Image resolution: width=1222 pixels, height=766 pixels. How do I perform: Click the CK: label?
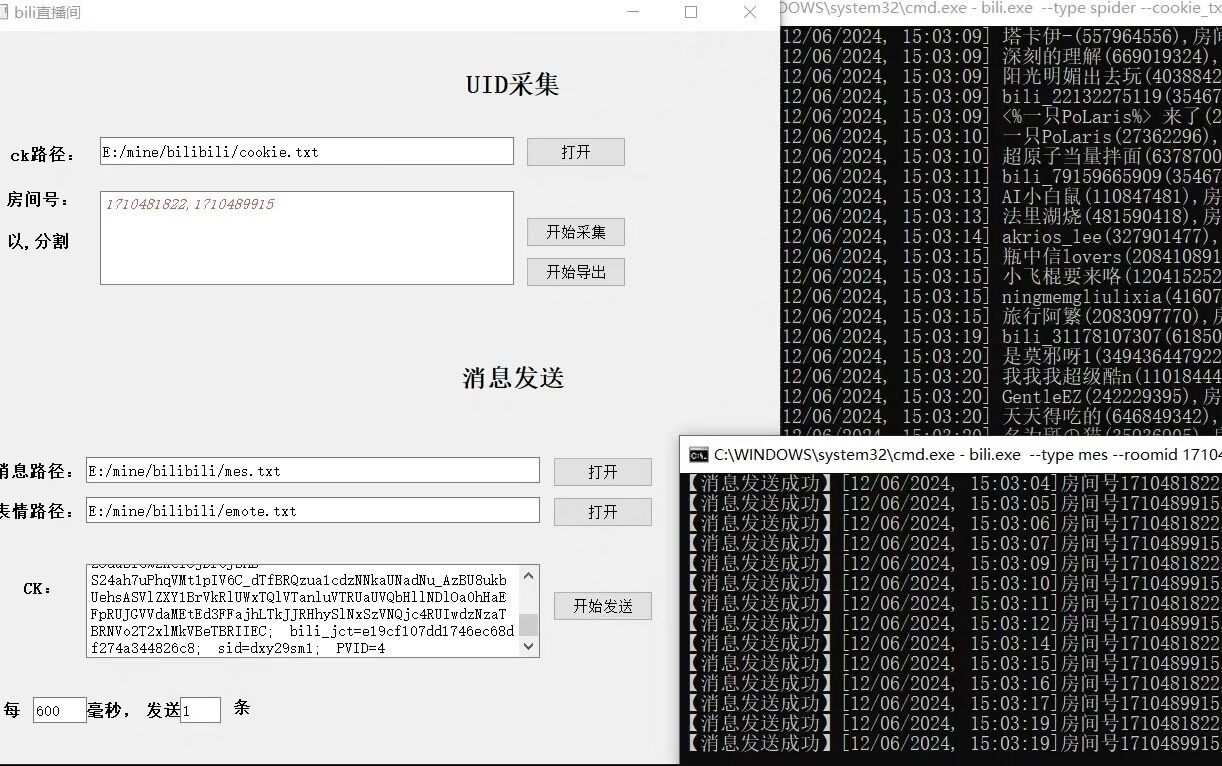37,589
